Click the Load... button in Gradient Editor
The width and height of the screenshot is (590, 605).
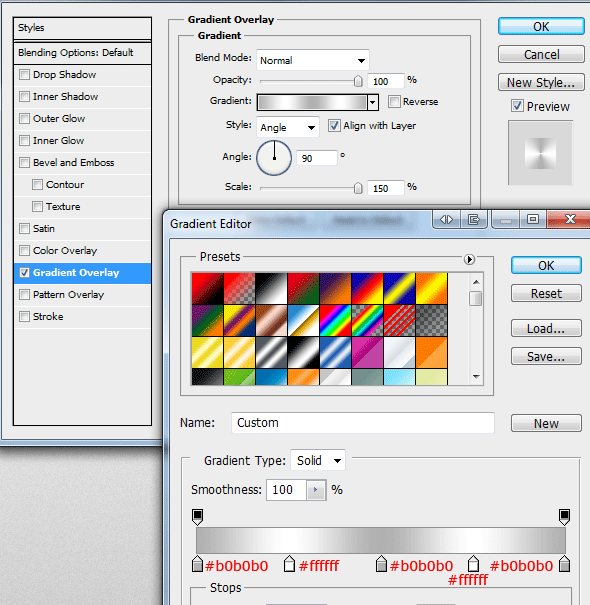point(546,328)
